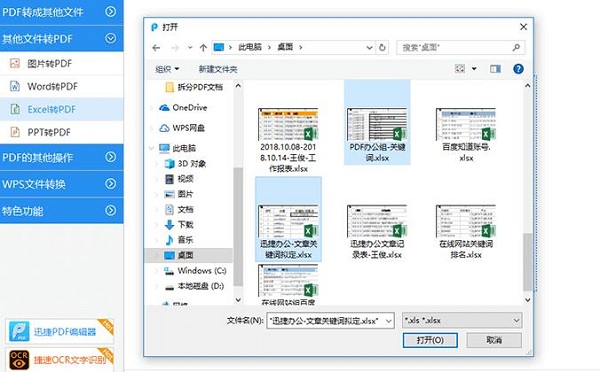Select 2018.10.08 王俊 工作报表.xlsx file
The image size is (600, 372).
point(288,140)
